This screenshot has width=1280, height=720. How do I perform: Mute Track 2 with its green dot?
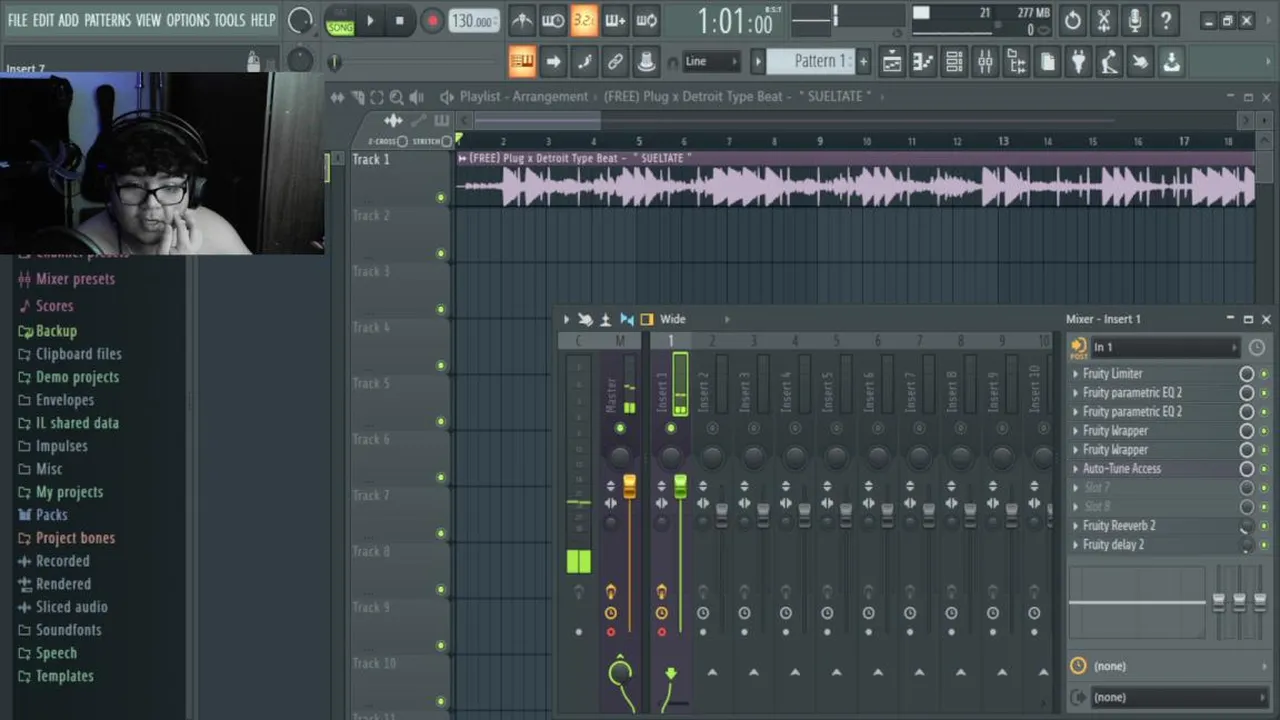pos(440,253)
